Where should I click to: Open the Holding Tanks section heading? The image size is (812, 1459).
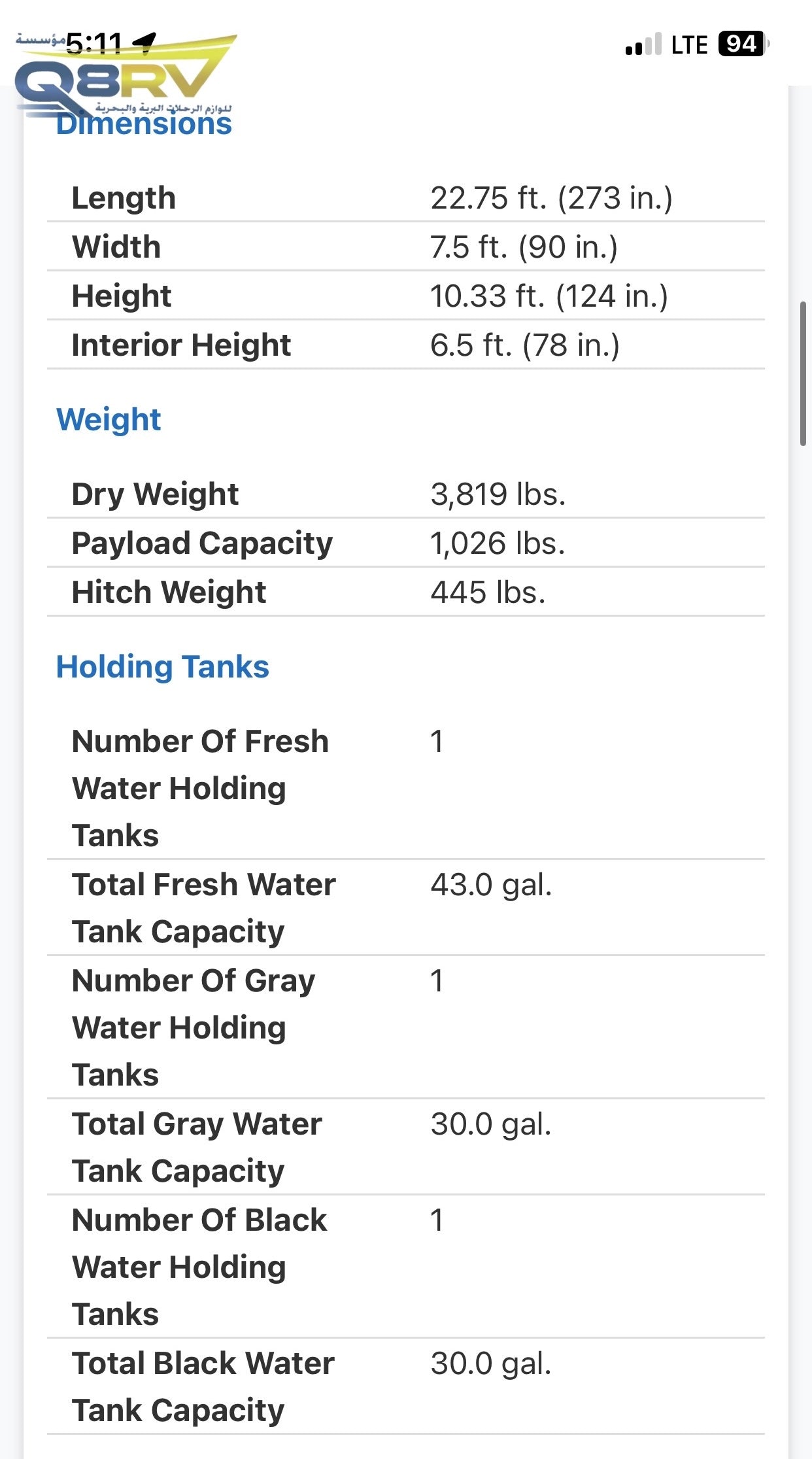(x=163, y=667)
